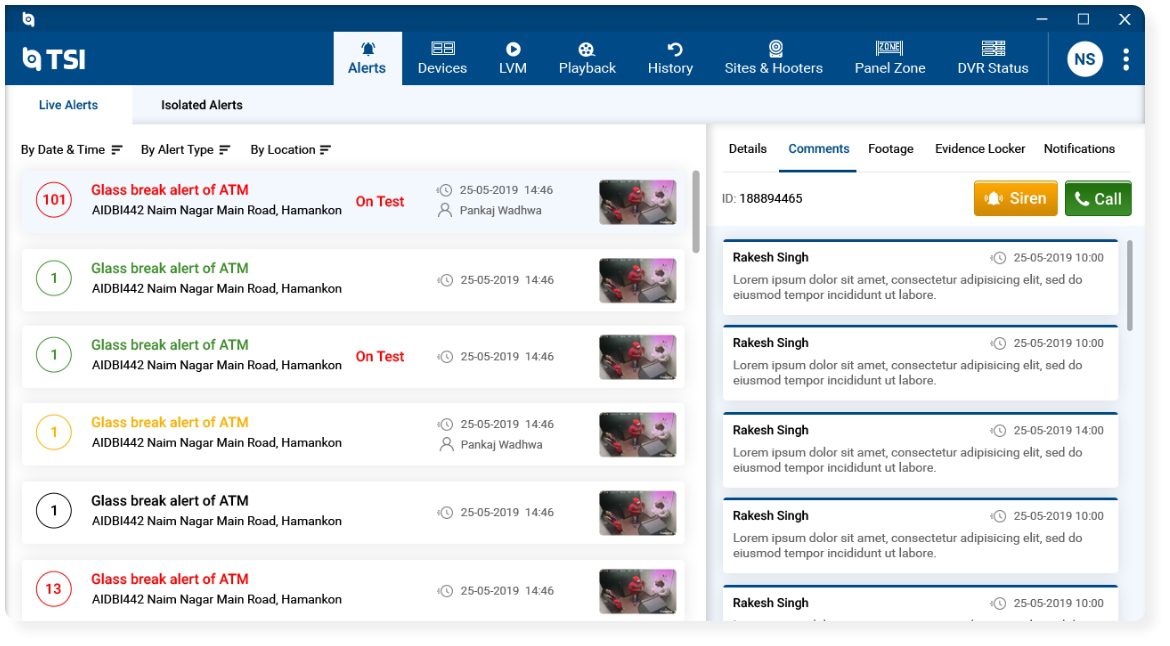
Task: Sort alerts By Location
Action: (x=290, y=150)
